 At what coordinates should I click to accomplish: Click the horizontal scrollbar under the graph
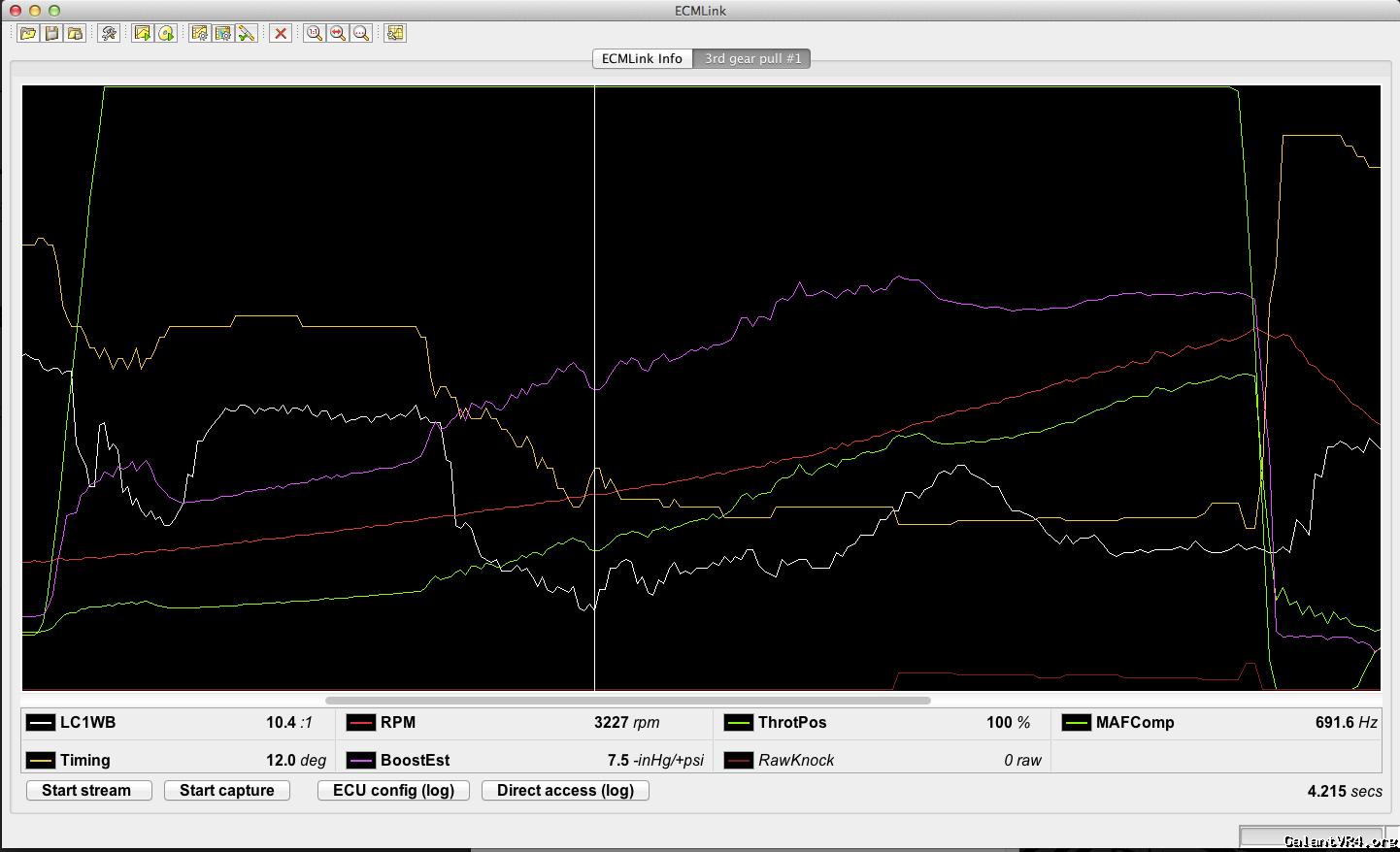[x=627, y=700]
